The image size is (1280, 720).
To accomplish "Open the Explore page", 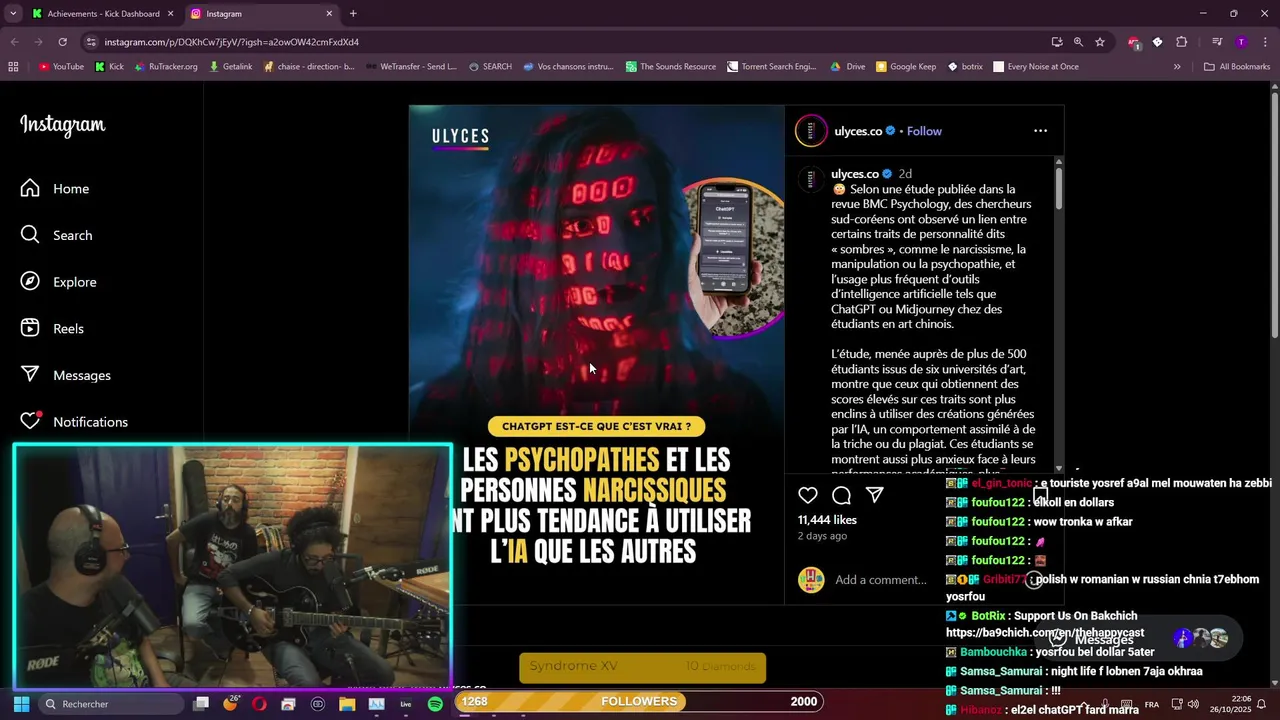I will pyautogui.click(x=59, y=282).
